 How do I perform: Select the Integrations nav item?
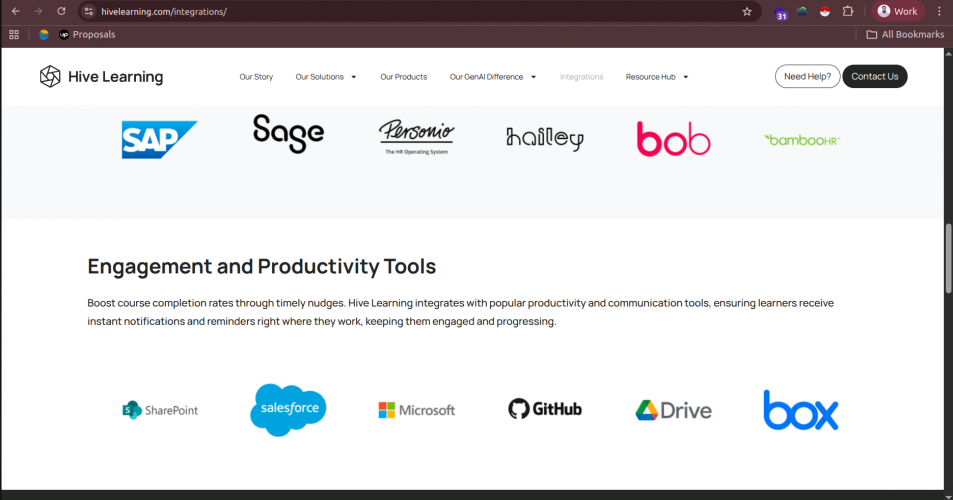(x=582, y=77)
